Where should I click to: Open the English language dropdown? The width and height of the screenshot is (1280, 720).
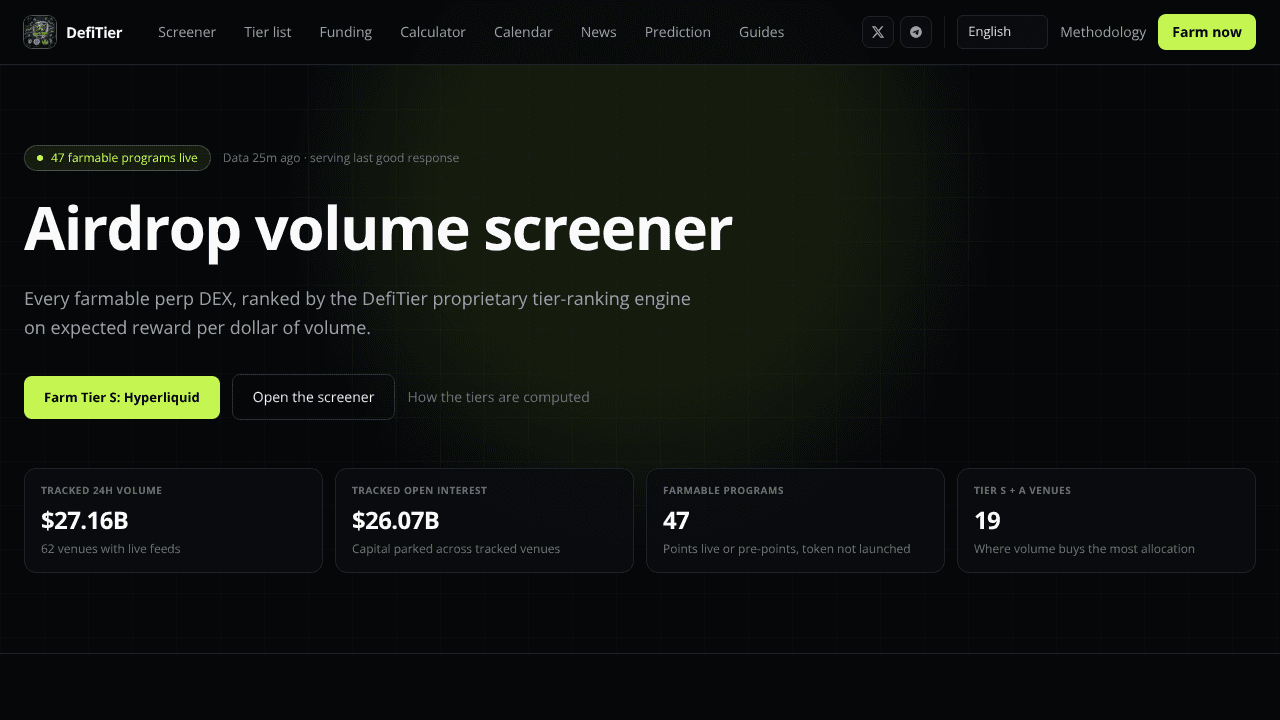click(x=1002, y=32)
